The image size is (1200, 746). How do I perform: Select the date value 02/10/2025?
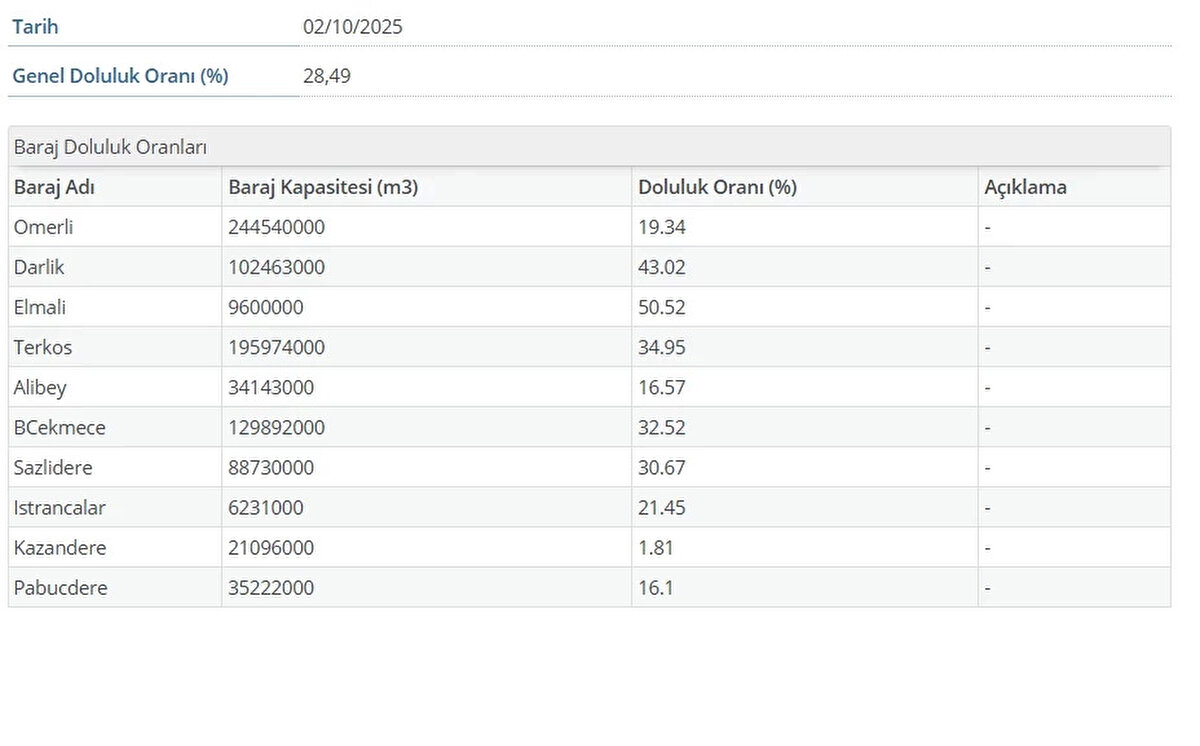click(x=352, y=27)
